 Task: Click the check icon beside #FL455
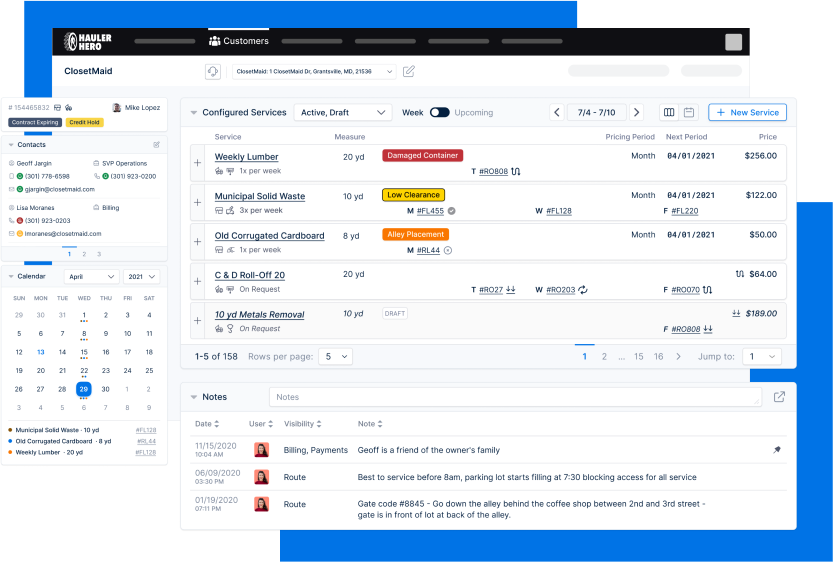tap(452, 211)
